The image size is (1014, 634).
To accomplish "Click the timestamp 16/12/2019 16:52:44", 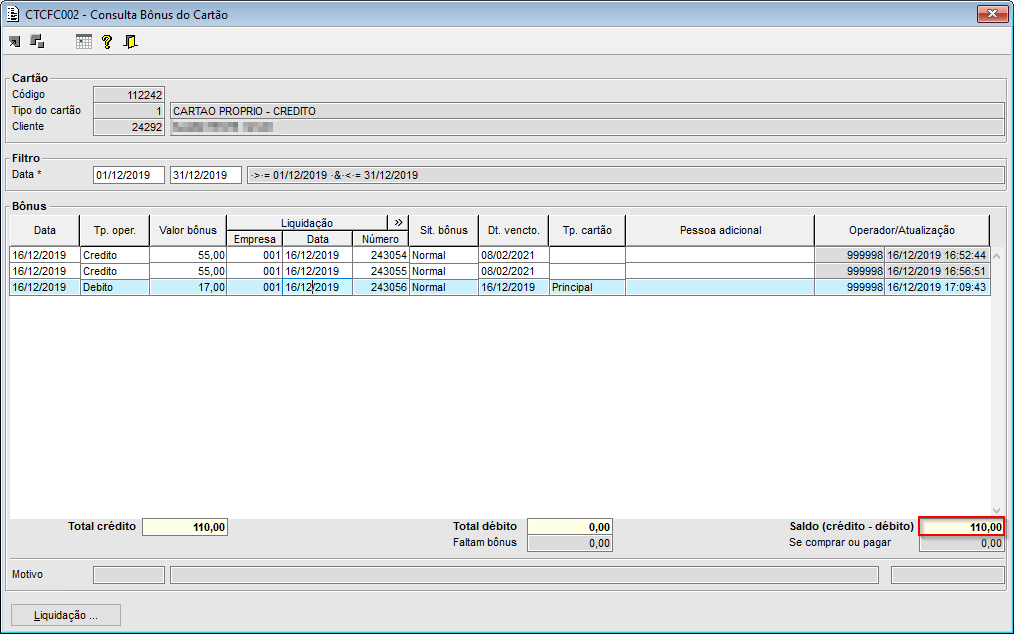I will pyautogui.click(x=936, y=255).
